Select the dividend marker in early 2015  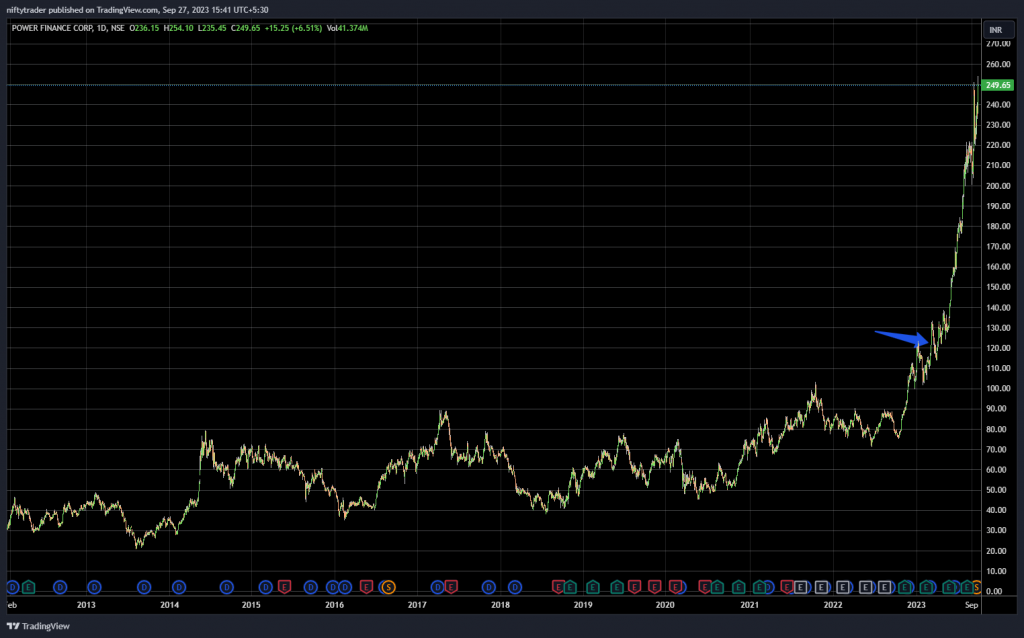pyautogui.click(x=266, y=587)
